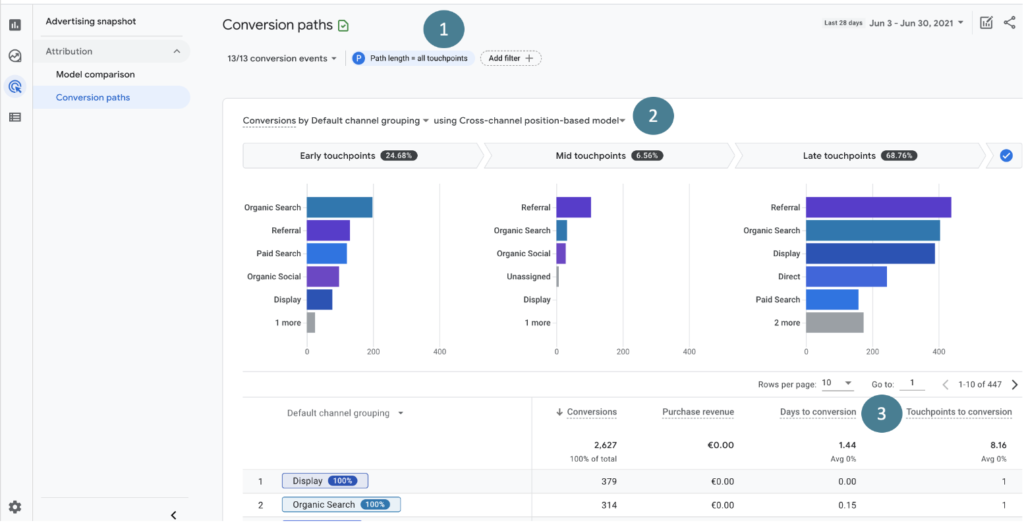The width and height of the screenshot is (1024, 523).
Task: Open Advertising snapshot
Action: [91, 22]
